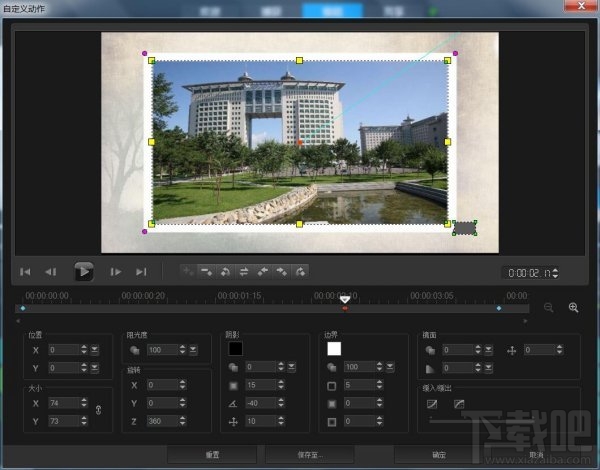The image size is (600, 470).
Task: Open the 边界 opacity dropdown
Action: (392, 367)
